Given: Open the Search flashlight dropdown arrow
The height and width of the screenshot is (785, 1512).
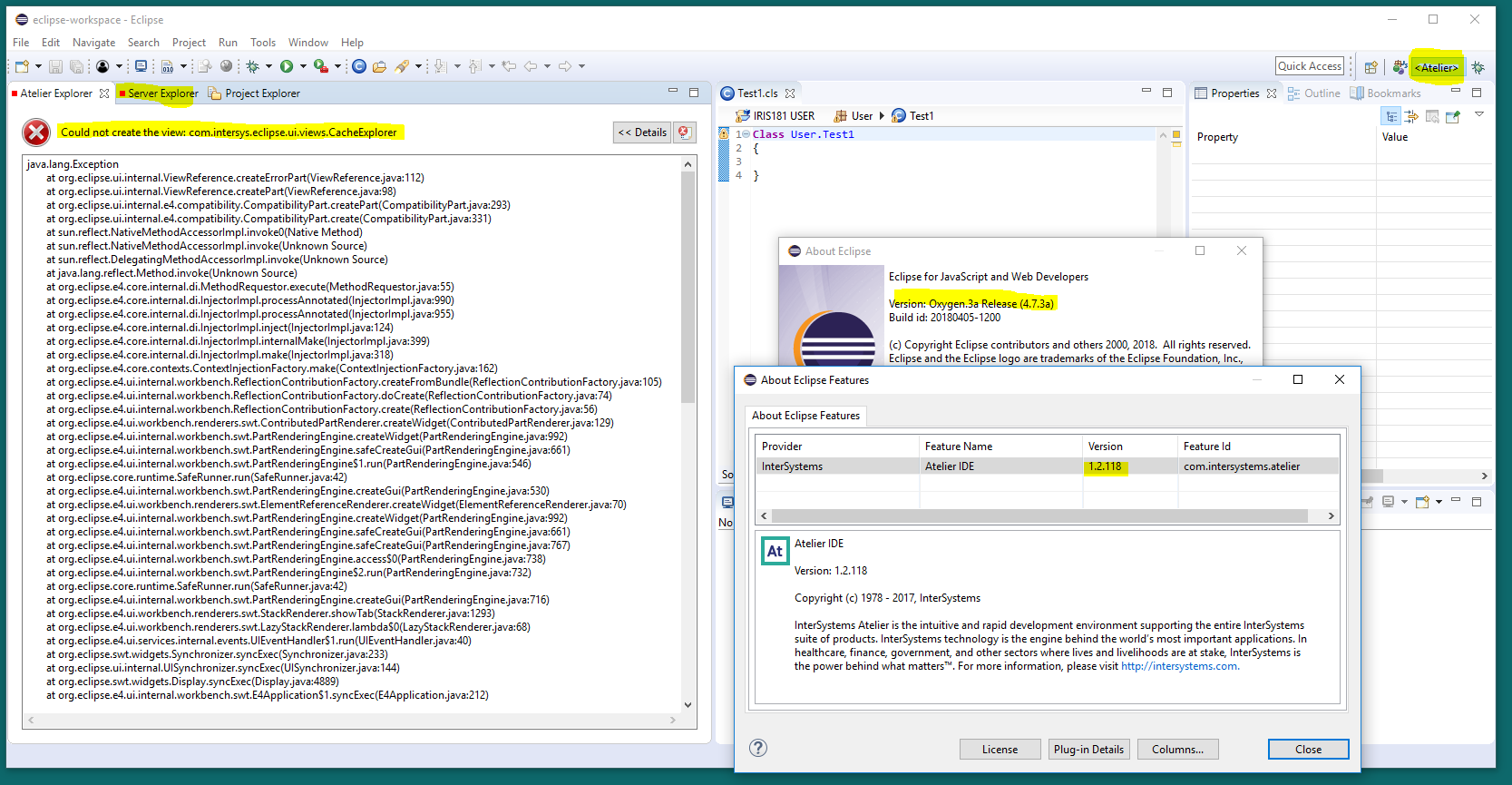Looking at the screenshot, I should [418, 66].
